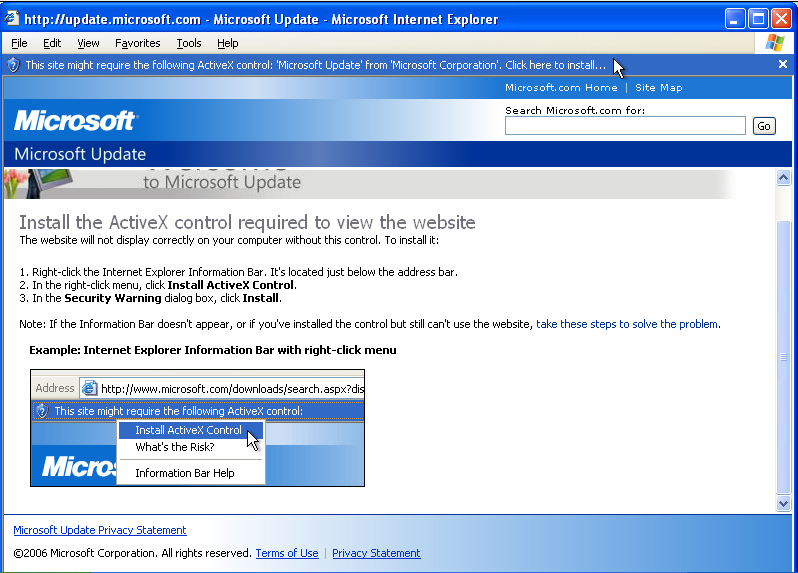
Task: Open the Help menu
Action: (228, 43)
